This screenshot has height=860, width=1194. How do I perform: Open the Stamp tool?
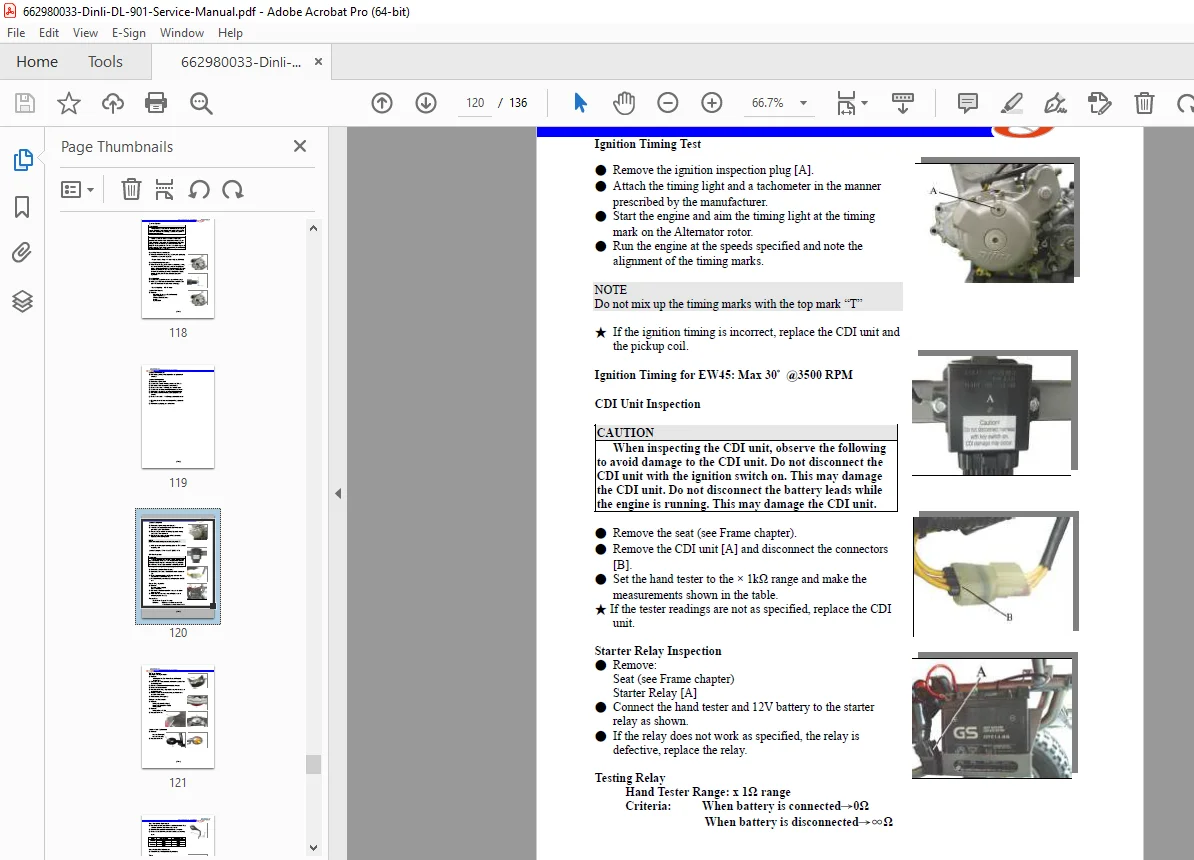tap(1100, 103)
